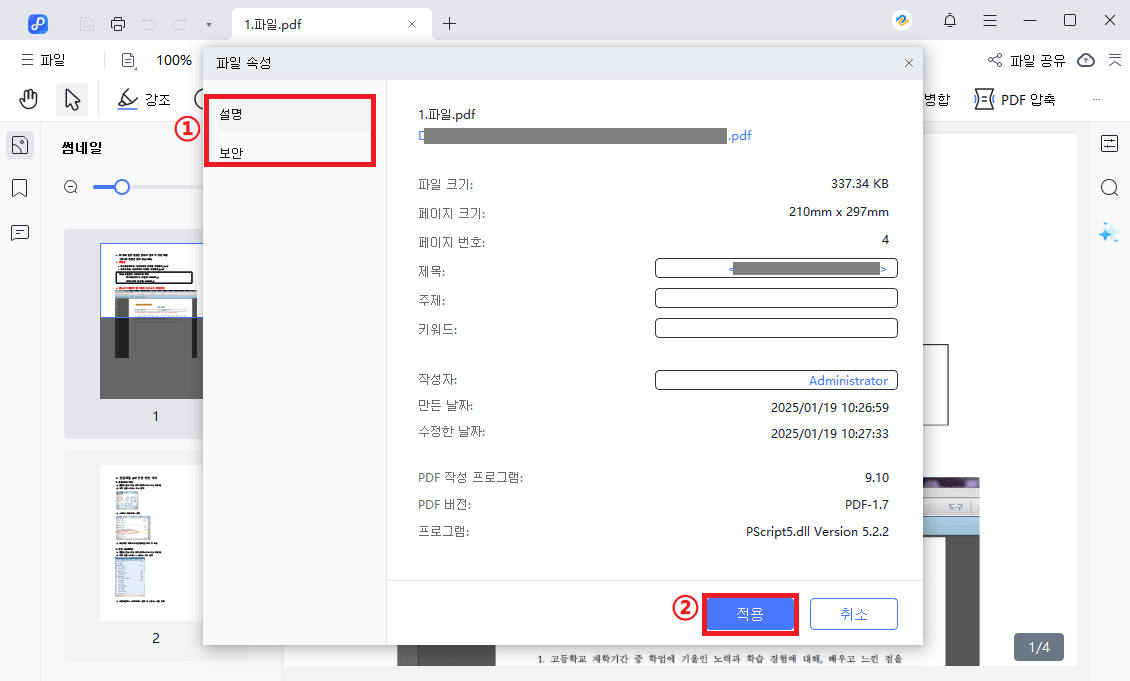Click the search magnifier icon on right sidebar
Screen dimensions: 1130x681
[1110, 188]
